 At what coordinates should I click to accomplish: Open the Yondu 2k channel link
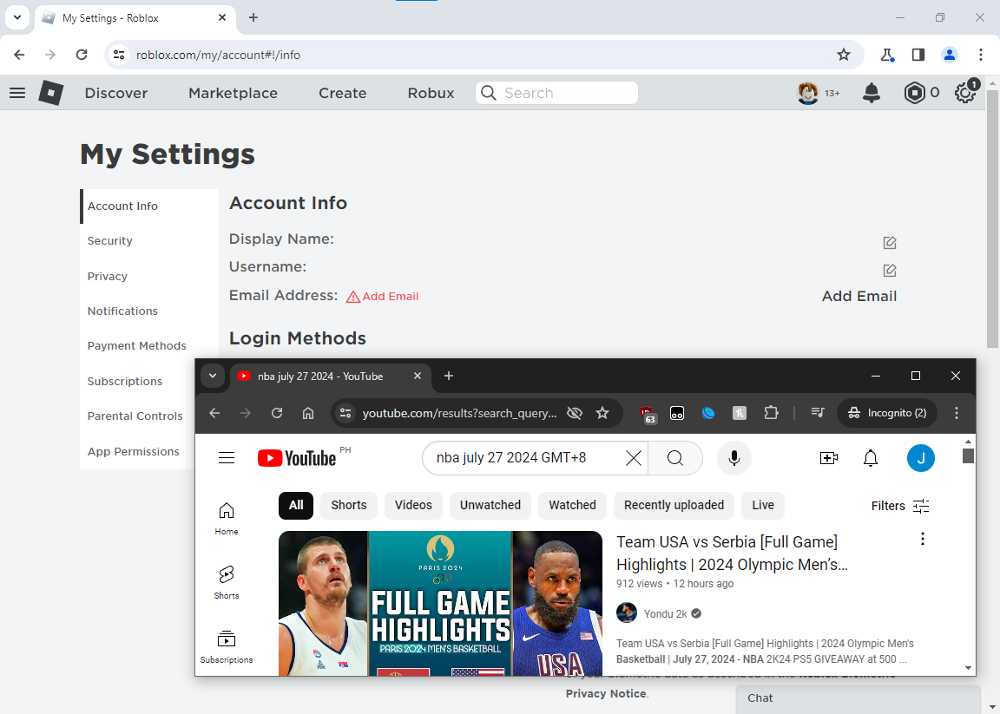[x=665, y=614]
